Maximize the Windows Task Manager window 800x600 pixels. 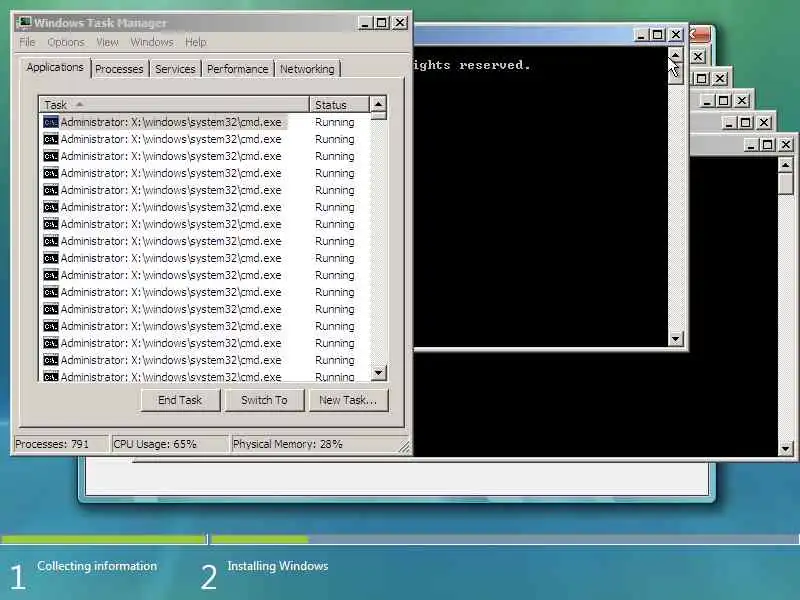click(x=382, y=23)
